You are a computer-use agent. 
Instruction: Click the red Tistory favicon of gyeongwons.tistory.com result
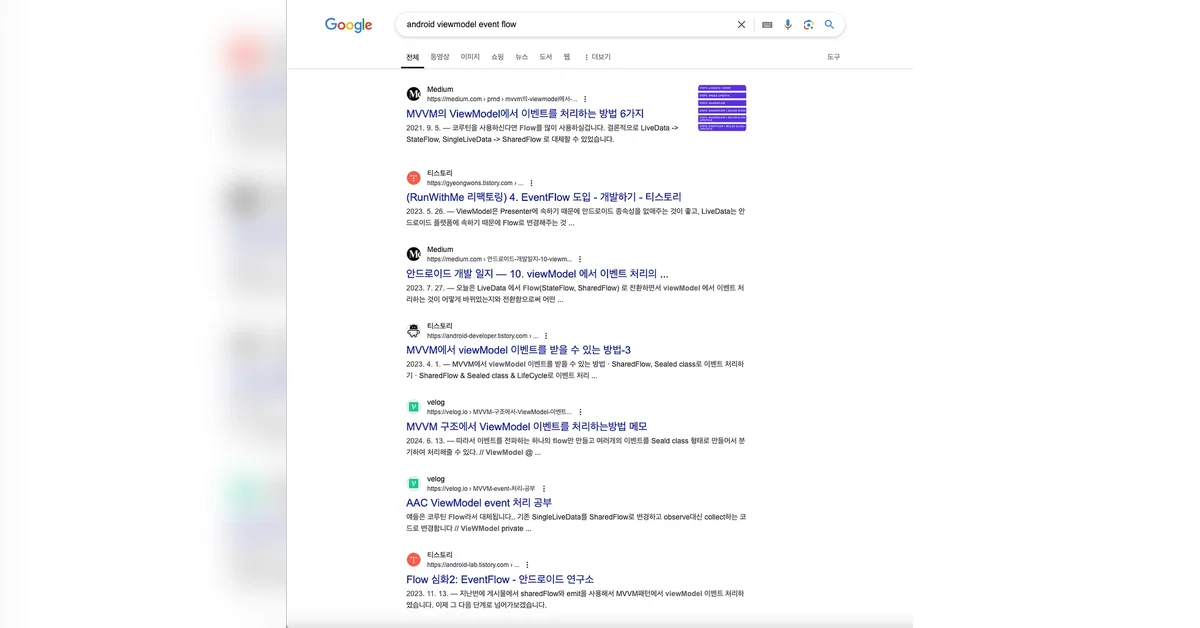click(414, 178)
